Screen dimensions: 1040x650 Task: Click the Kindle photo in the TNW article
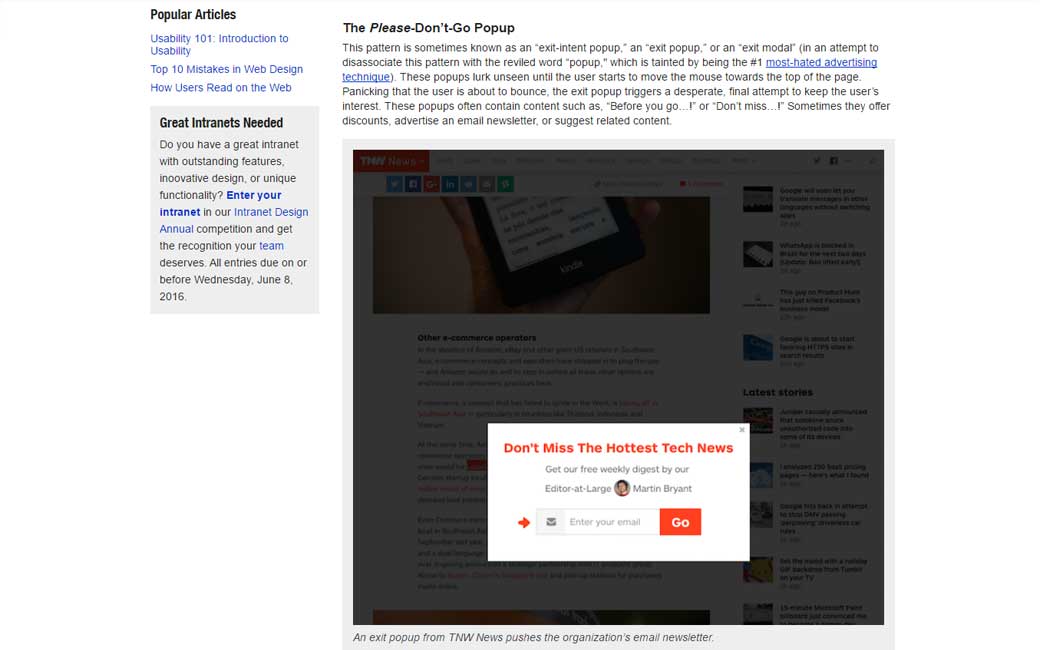(541, 255)
